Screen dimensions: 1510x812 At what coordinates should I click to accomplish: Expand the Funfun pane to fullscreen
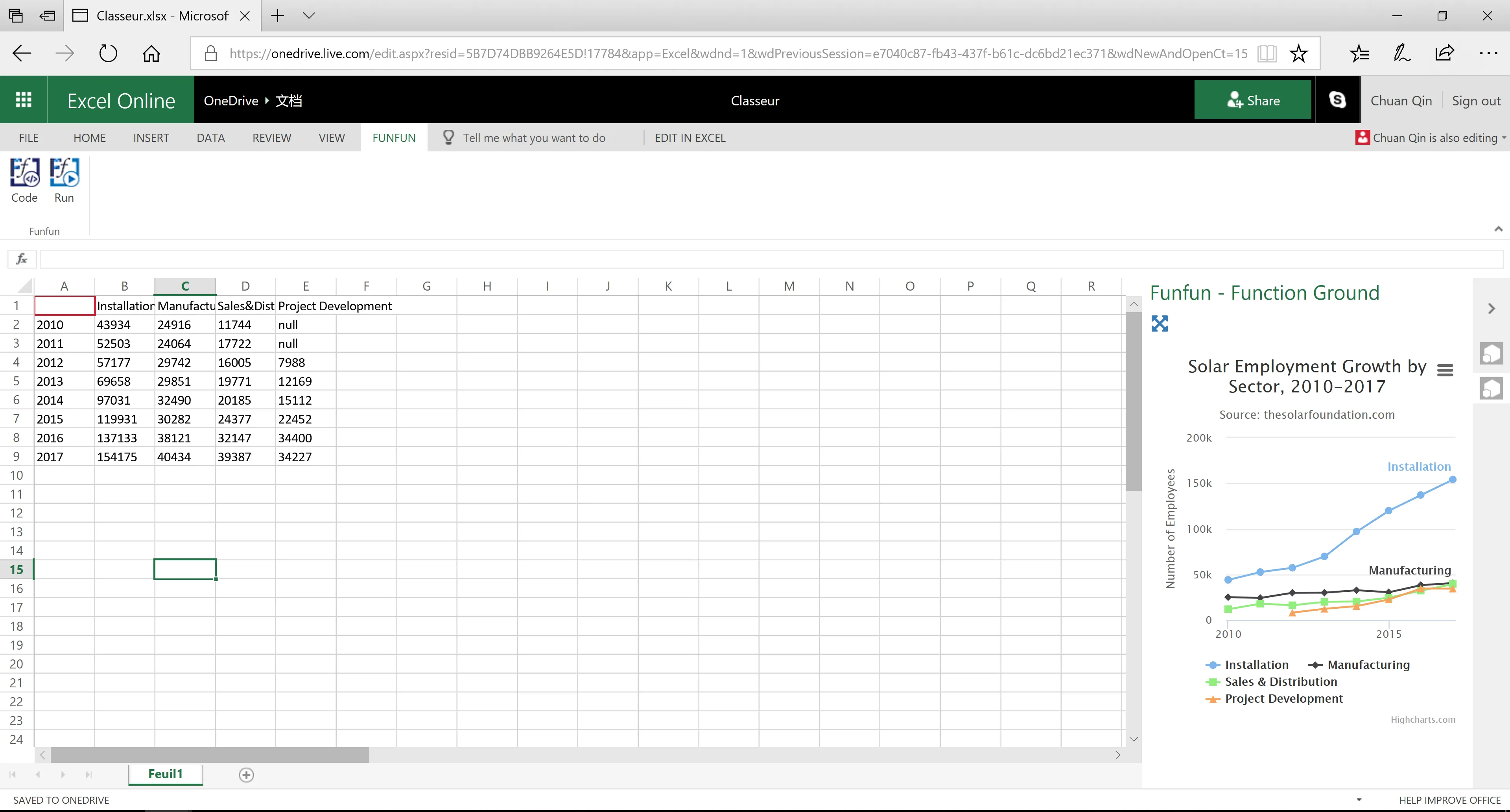[1159, 323]
